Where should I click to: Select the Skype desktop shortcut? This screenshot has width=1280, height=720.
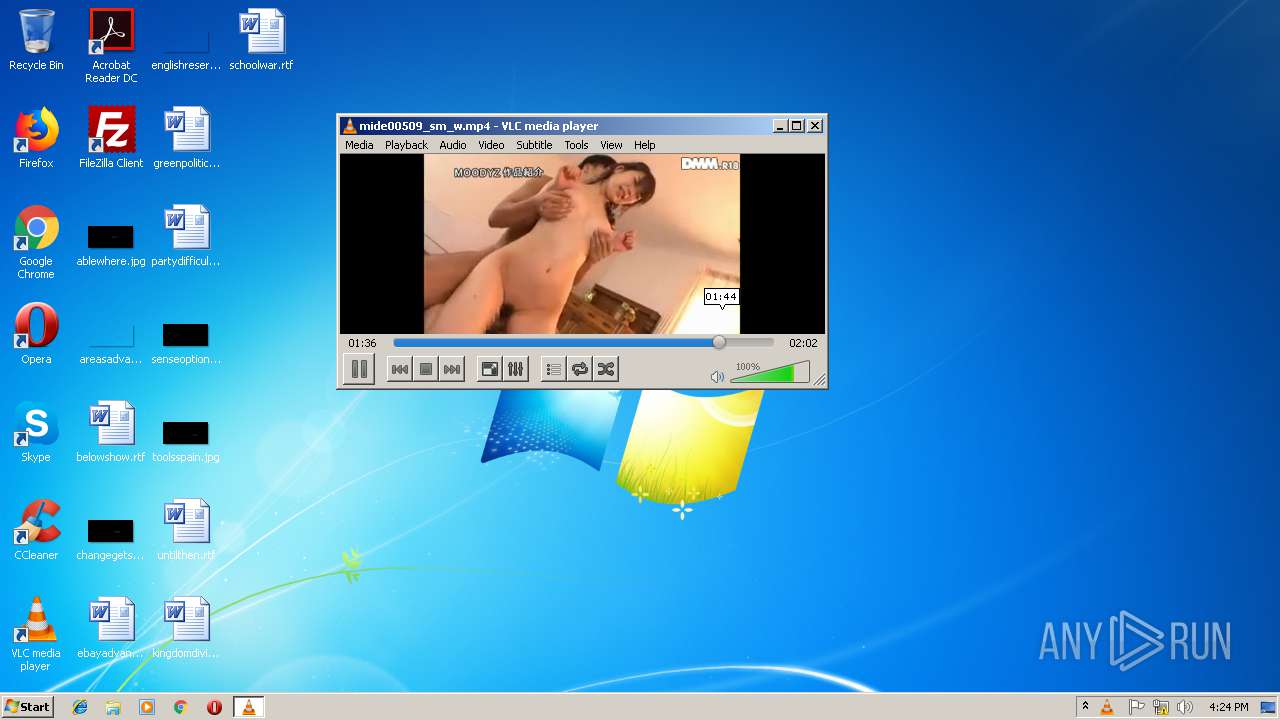[x=36, y=432]
